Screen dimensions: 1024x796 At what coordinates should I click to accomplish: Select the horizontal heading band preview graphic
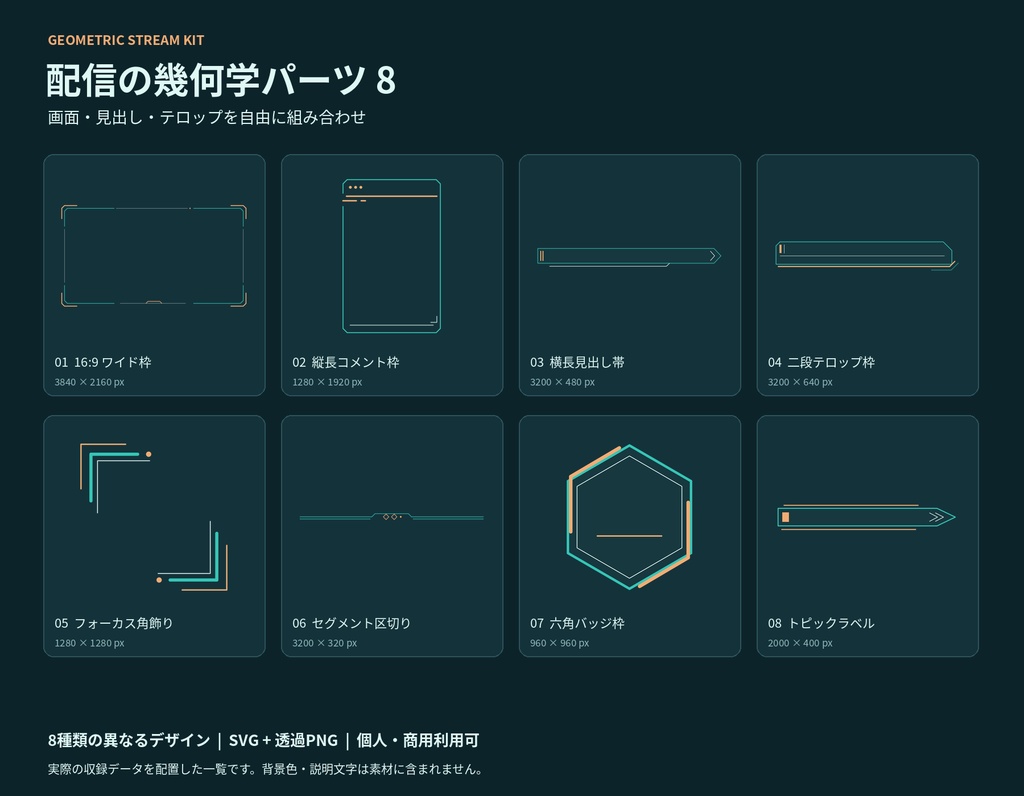click(x=630, y=256)
